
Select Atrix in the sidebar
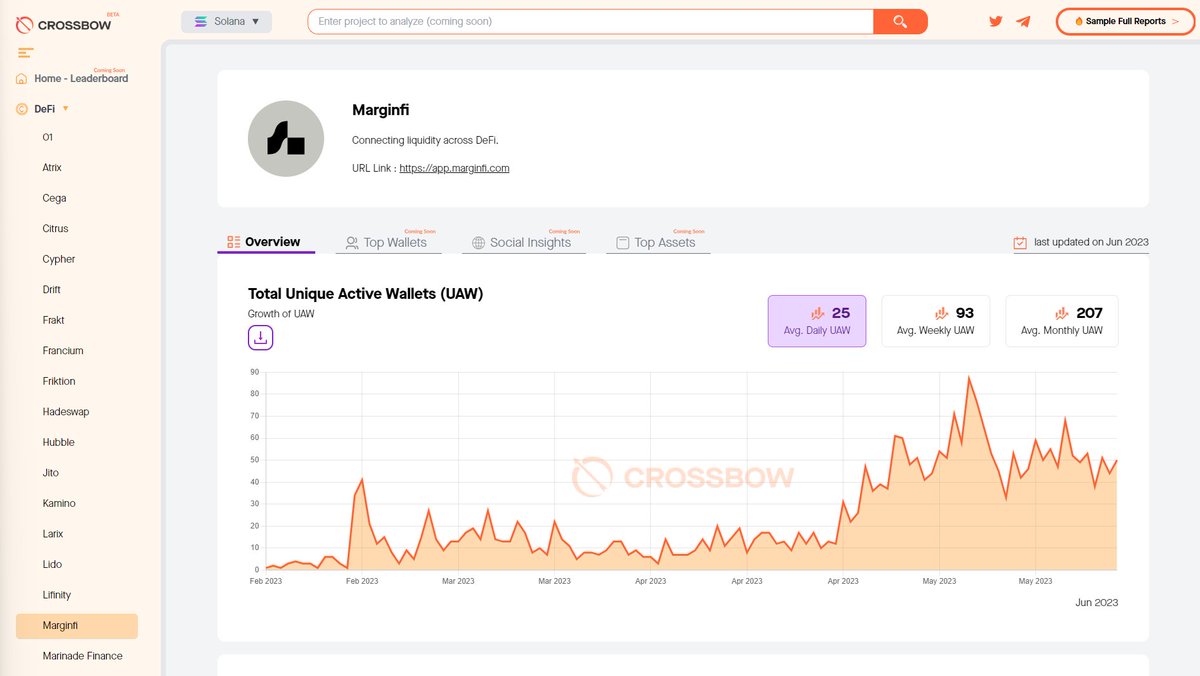pyautogui.click(x=52, y=168)
